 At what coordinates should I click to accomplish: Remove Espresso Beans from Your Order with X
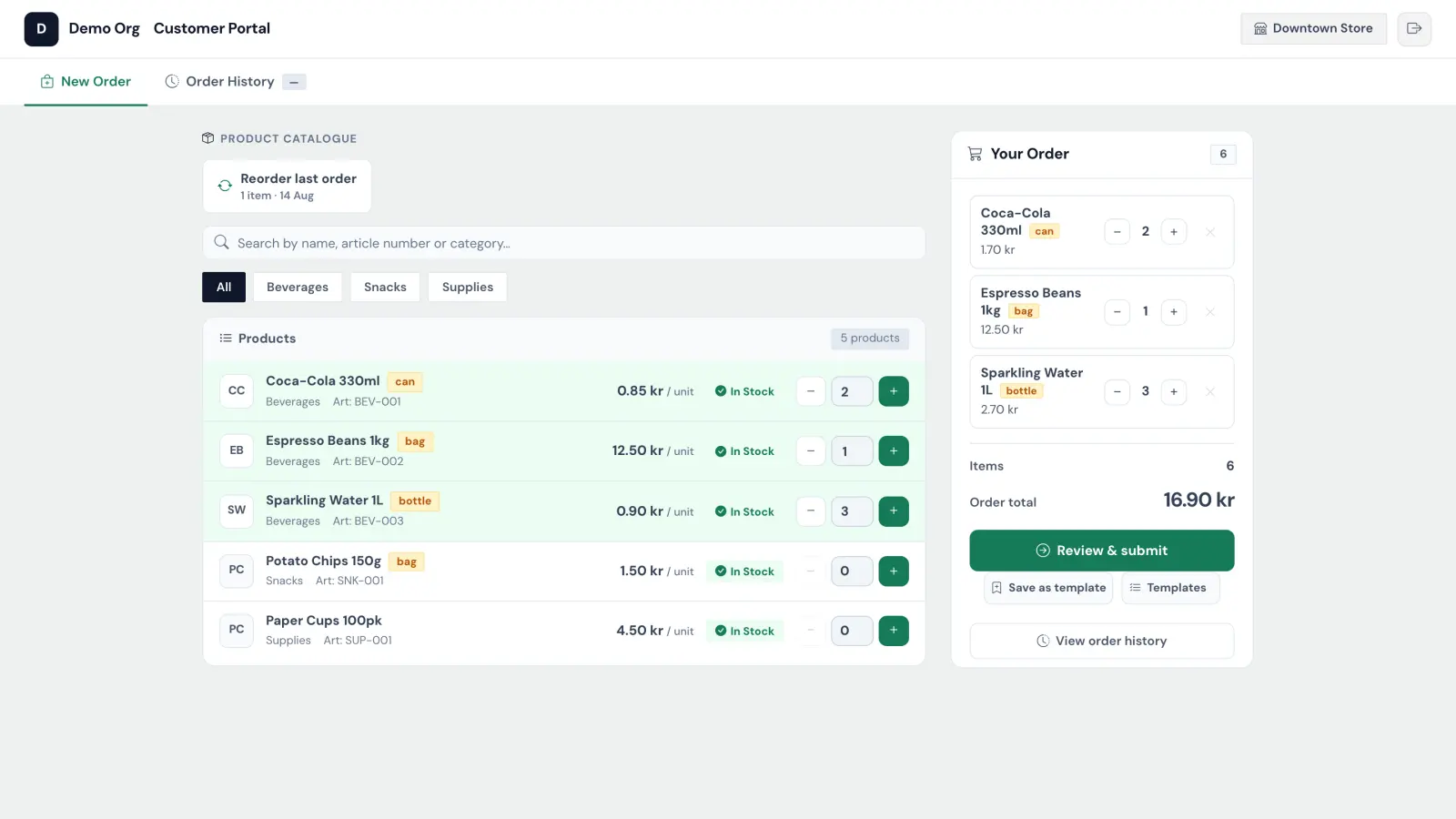(x=1210, y=312)
